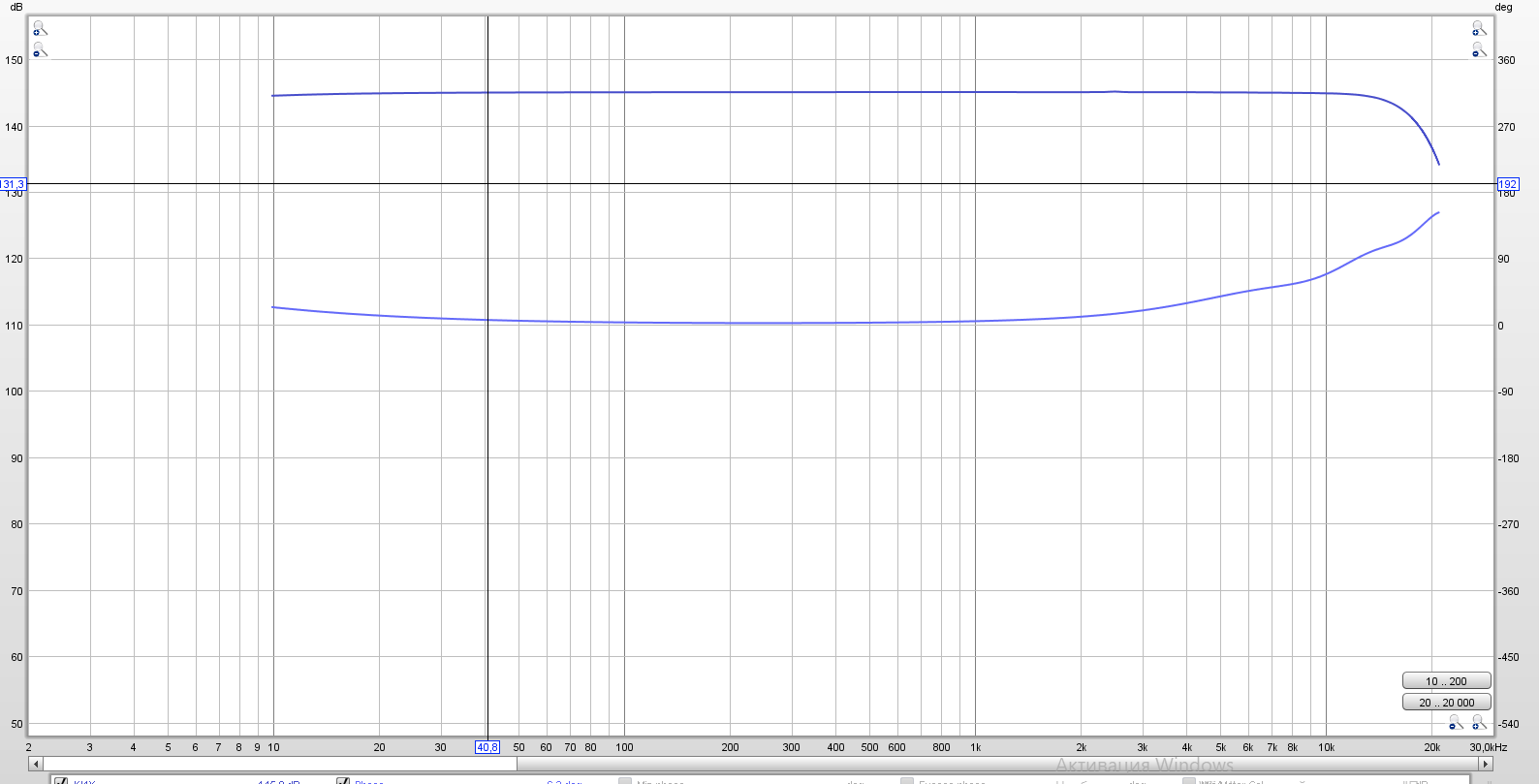Toggle the Phase trace checkbox
Screen dimensions: 1539x784
343,780
